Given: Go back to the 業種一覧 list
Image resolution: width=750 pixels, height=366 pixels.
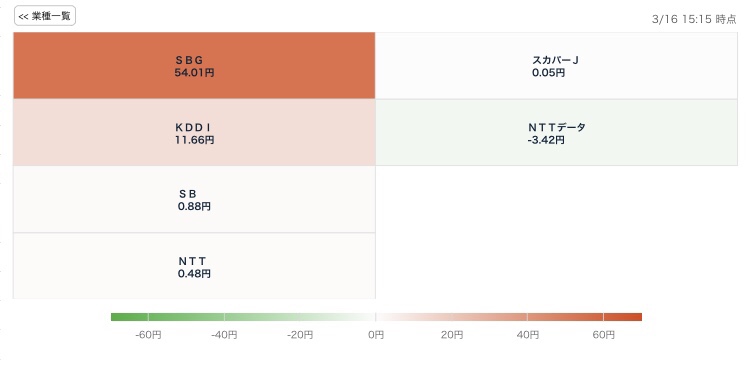Looking at the screenshot, I should pos(45,16).
